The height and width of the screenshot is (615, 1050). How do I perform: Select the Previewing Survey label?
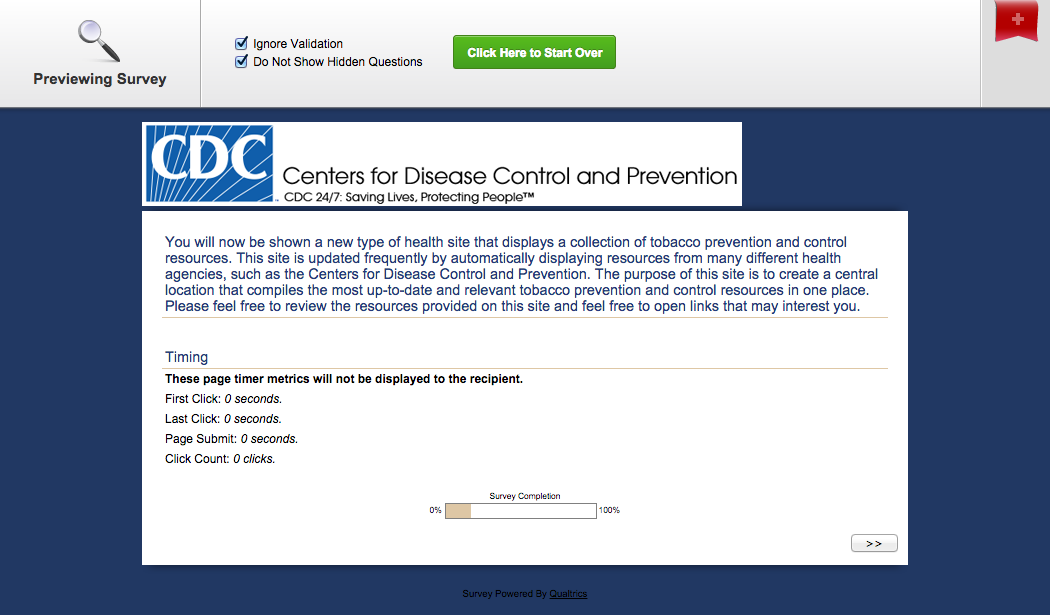click(x=100, y=79)
